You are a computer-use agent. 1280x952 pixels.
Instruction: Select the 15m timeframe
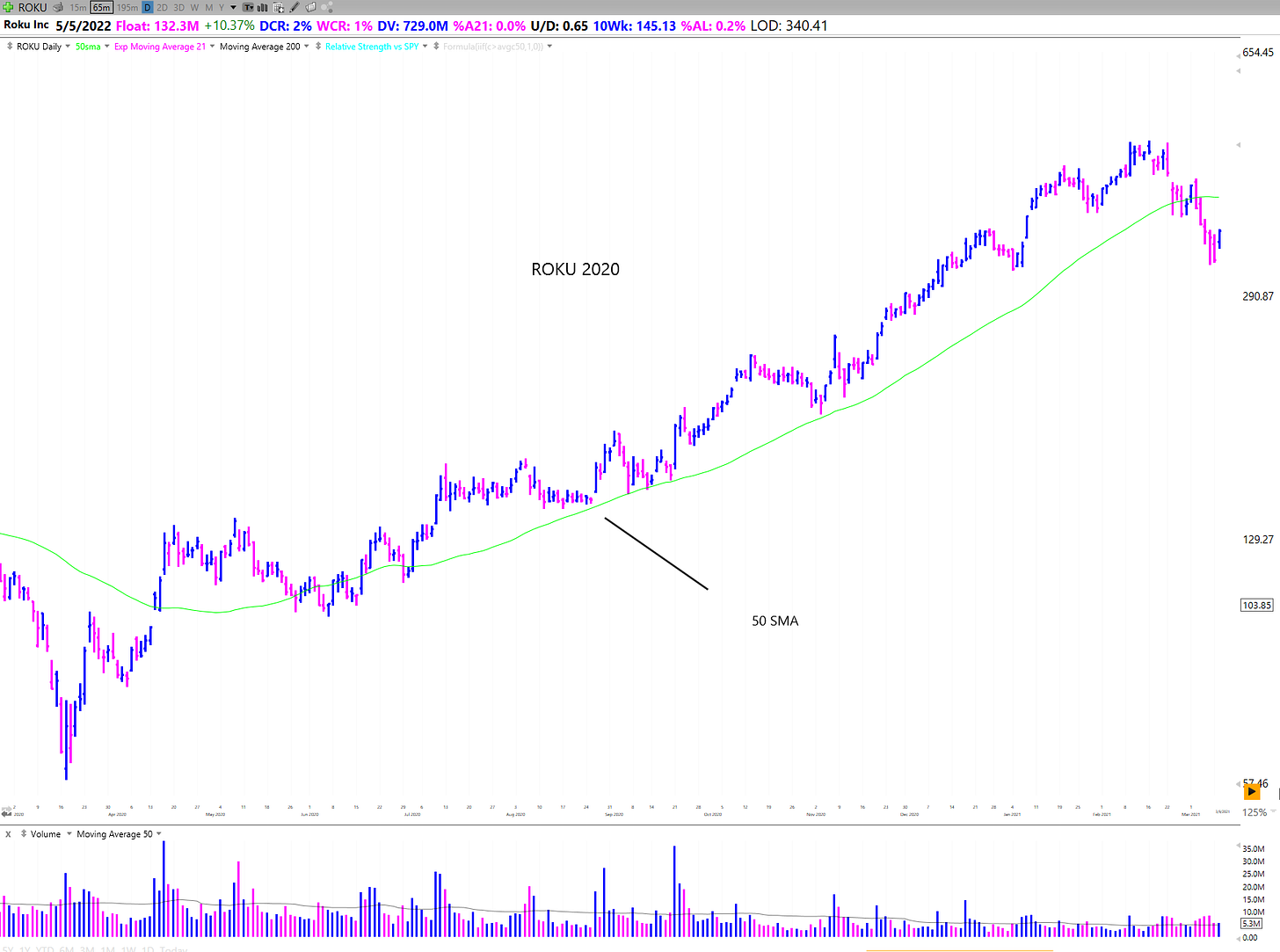[x=78, y=7]
